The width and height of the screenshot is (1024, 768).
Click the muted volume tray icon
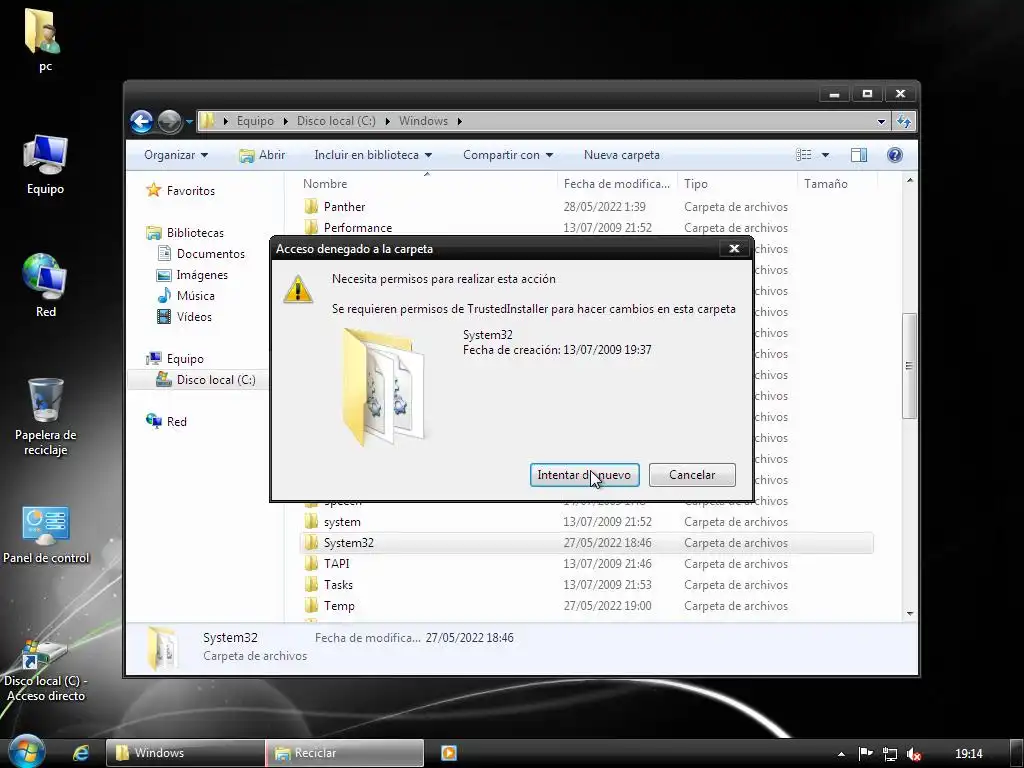point(914,754)
